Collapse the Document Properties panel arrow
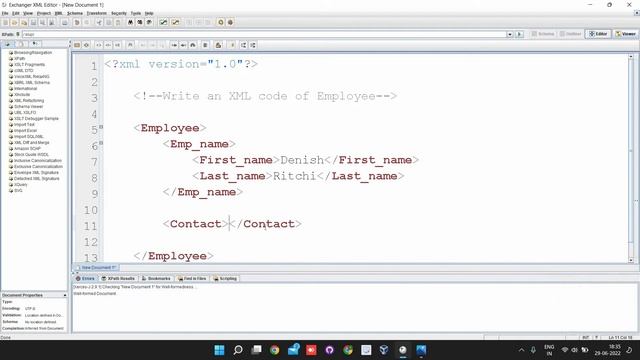The image size is (640, 360). point(65,295)
